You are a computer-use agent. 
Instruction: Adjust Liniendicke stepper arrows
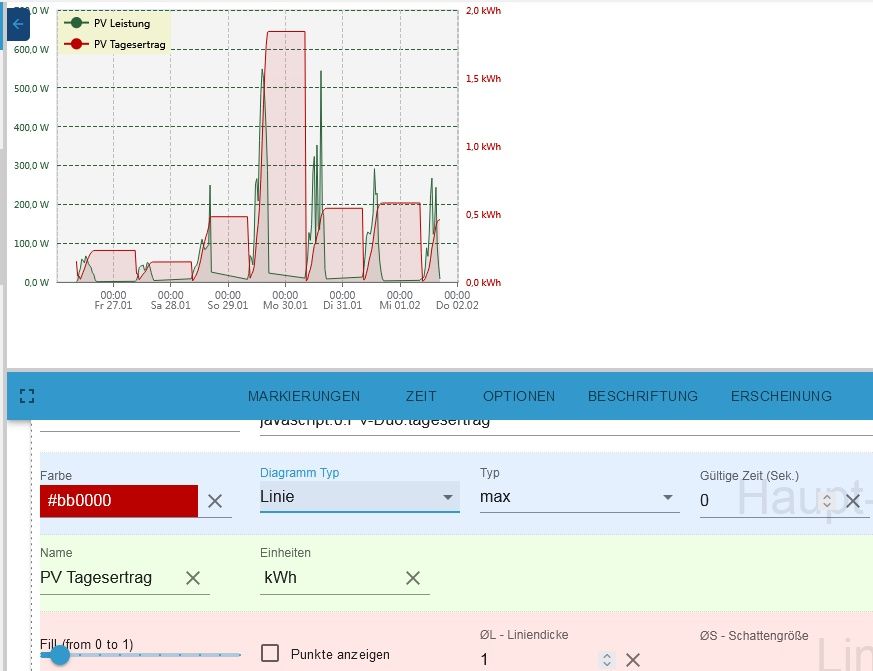point(607,660)
